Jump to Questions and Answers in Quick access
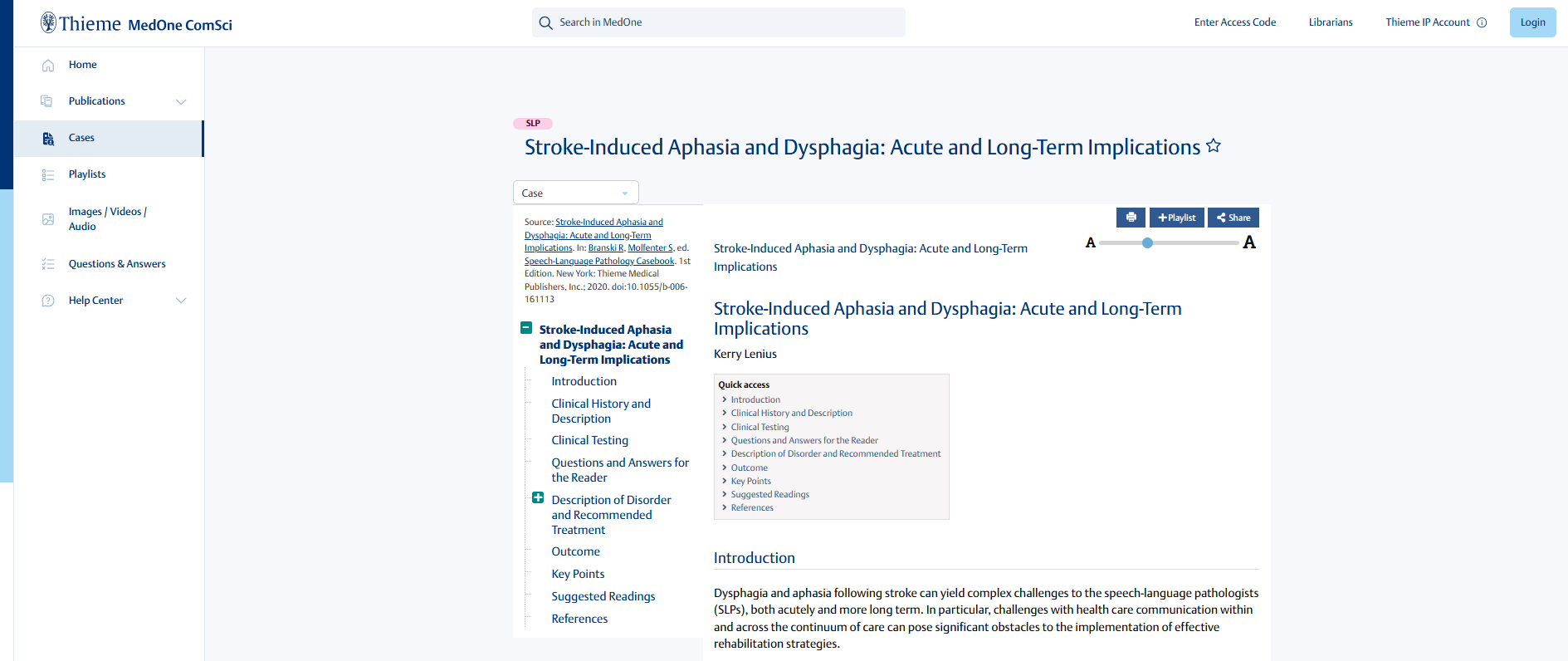The width and height of the screenshot is (1568, 661). point(804,440)
